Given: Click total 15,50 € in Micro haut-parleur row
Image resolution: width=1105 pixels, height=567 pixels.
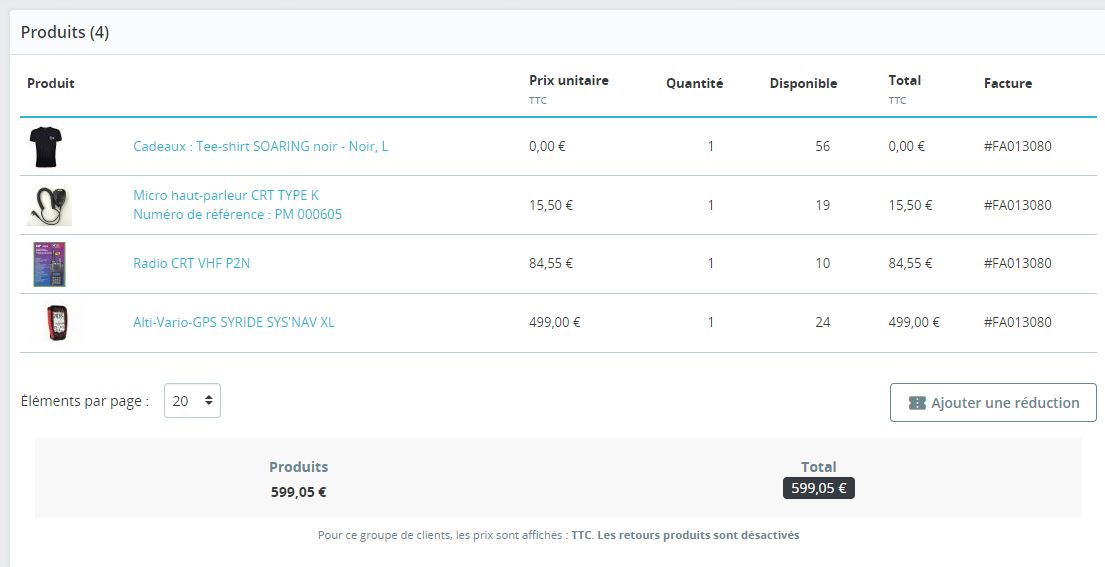Looking at the screenshot, I should (910, 206).
